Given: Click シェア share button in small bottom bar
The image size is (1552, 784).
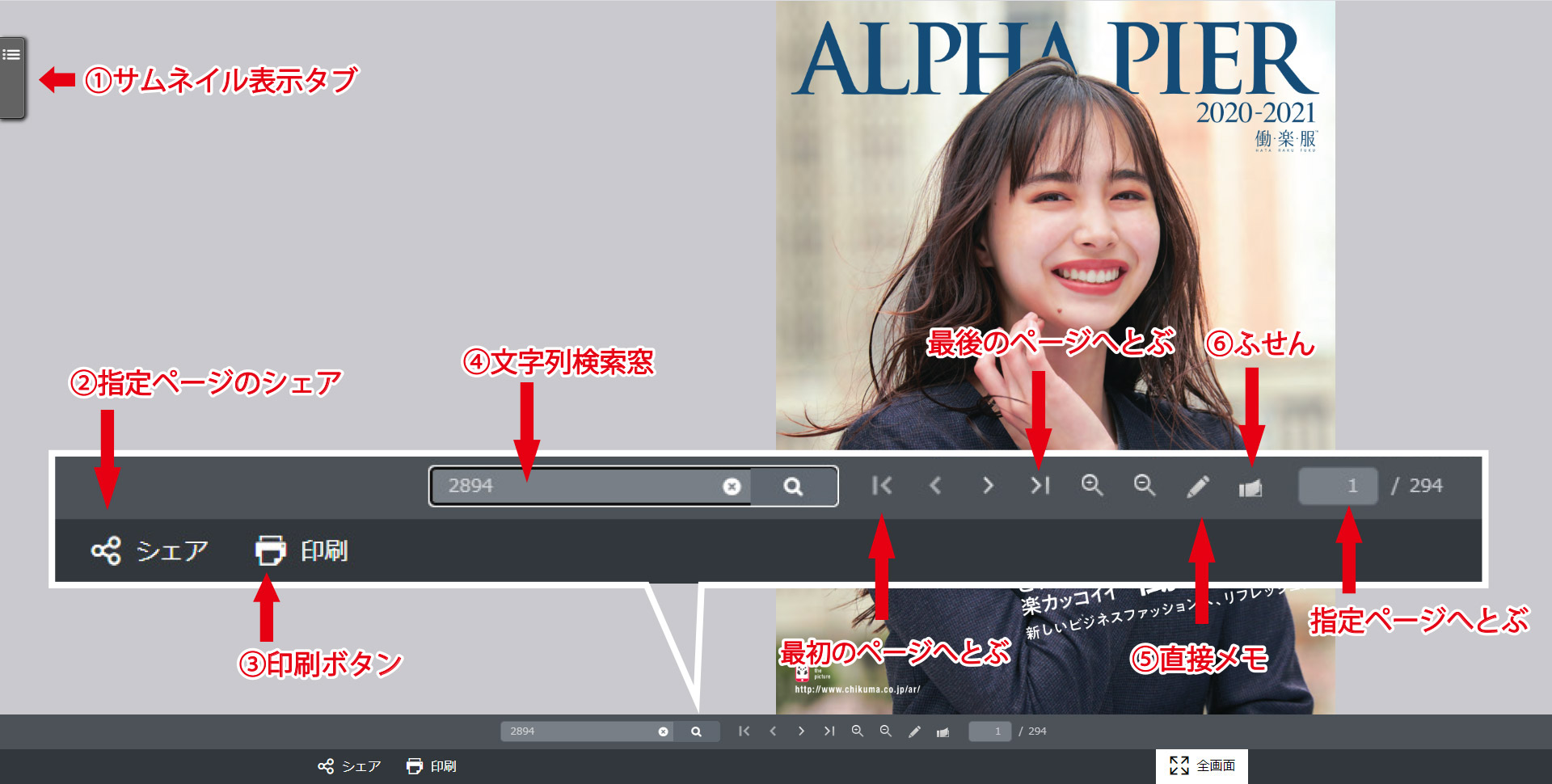Looking at the screenshot, I should [349, 766].
